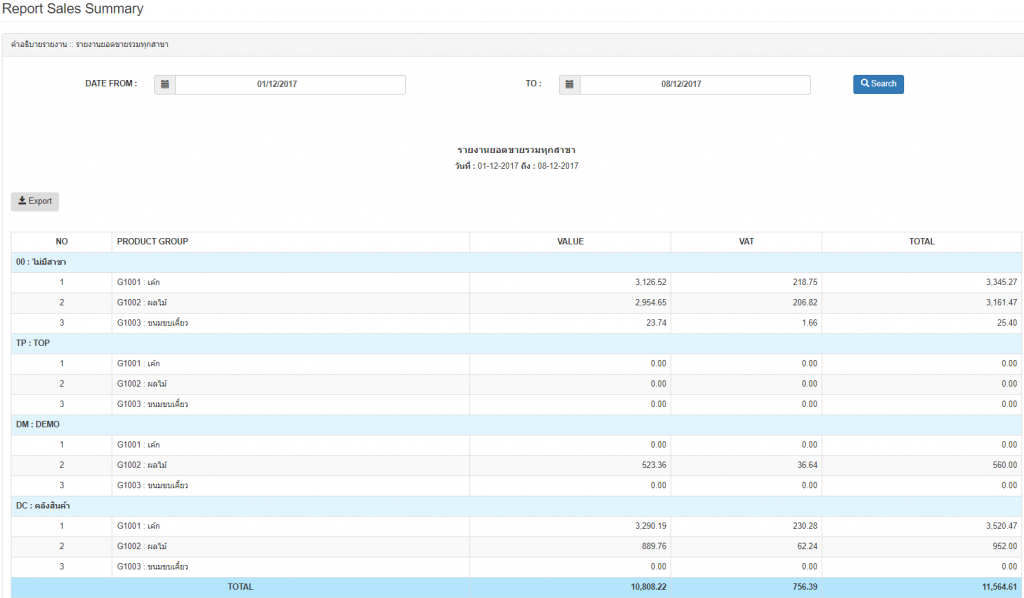Select the PRODUCT GROUP column header
Image resolution: width=1024 pixels, height=598 pixels.
tap(291, 242)
